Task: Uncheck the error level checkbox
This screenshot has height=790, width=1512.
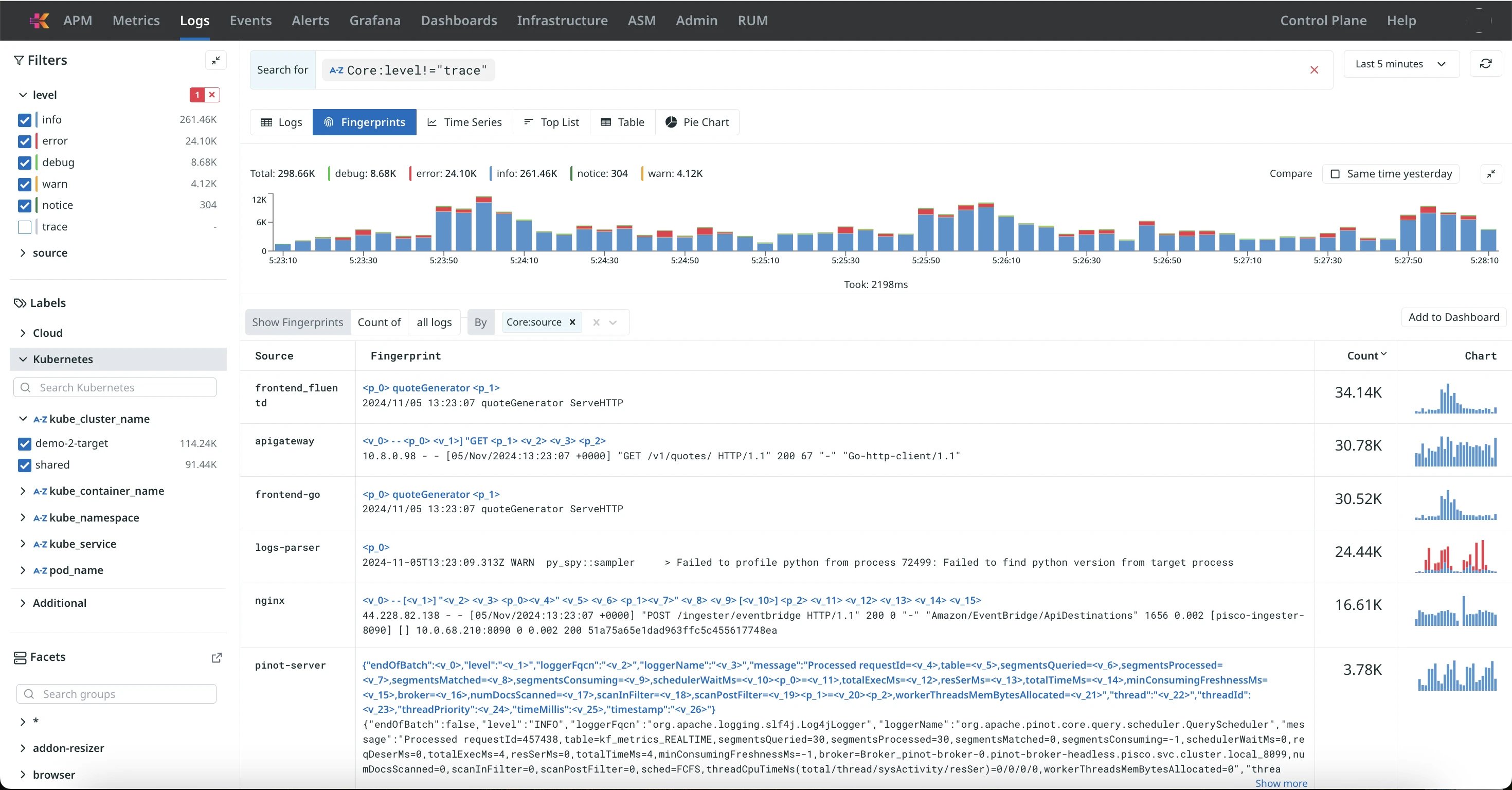Action: click(25, 141)
